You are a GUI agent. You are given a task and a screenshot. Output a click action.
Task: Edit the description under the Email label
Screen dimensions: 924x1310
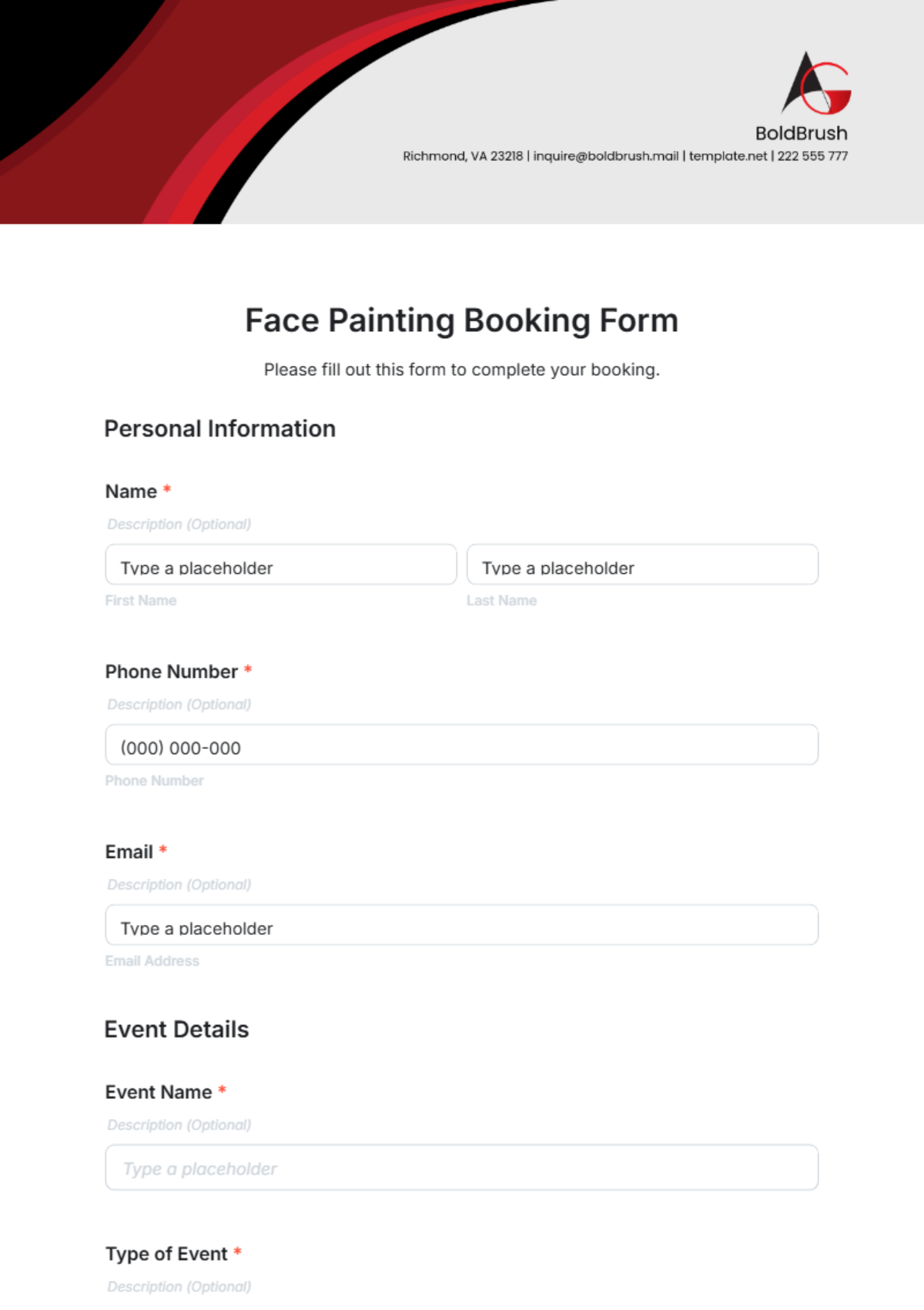point(179,885)
